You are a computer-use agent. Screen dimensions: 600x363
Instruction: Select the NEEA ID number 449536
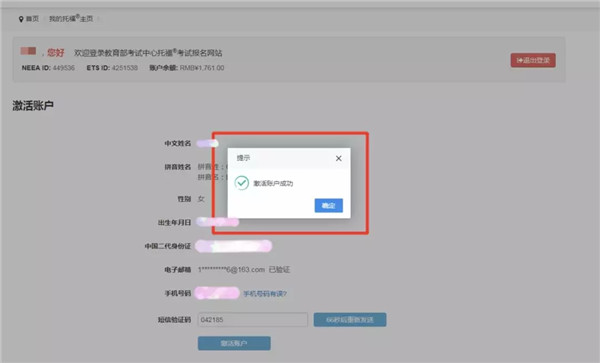64,68
